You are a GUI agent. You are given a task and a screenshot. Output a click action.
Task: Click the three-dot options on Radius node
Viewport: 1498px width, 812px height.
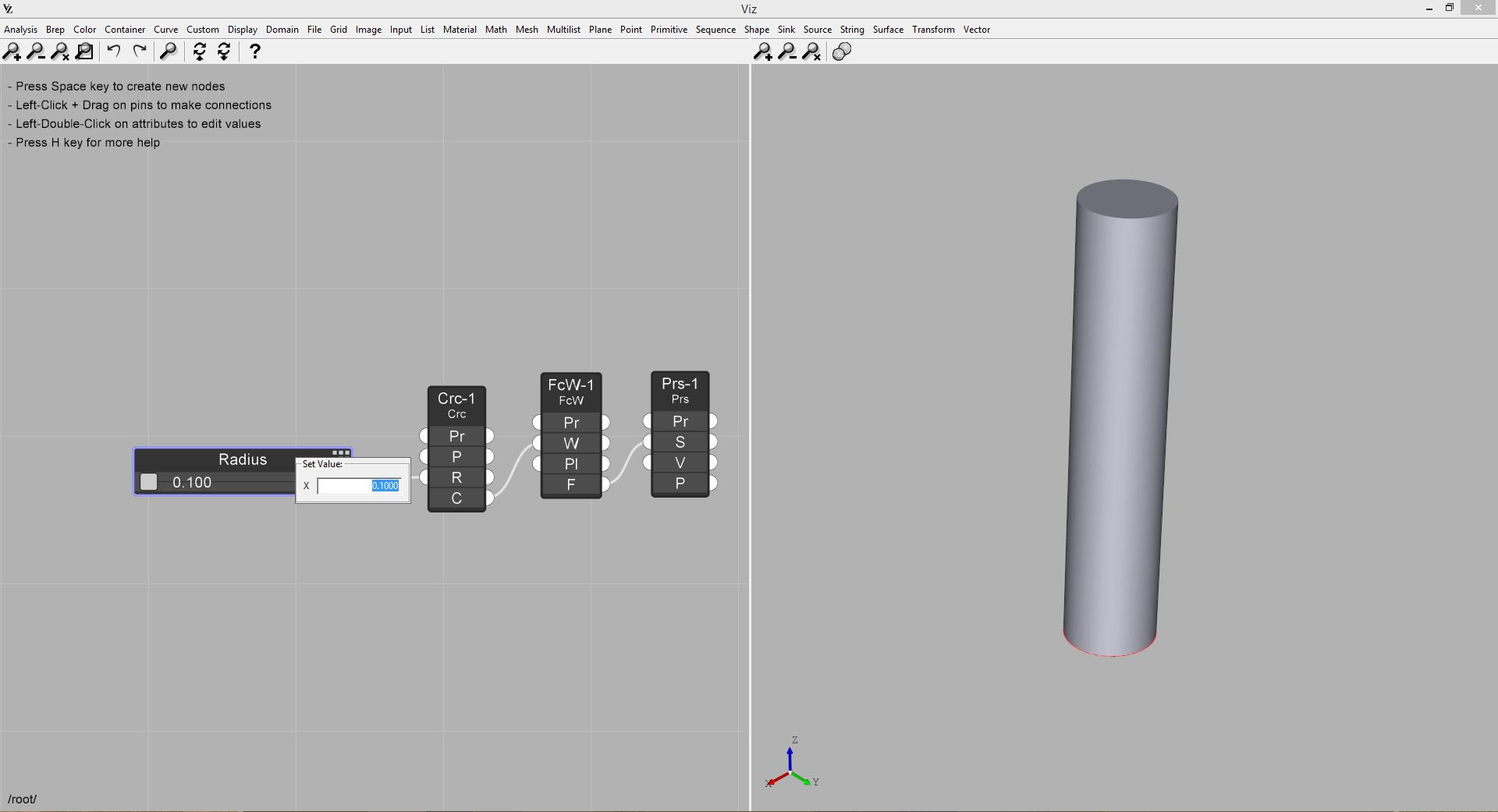coord(341,452)
